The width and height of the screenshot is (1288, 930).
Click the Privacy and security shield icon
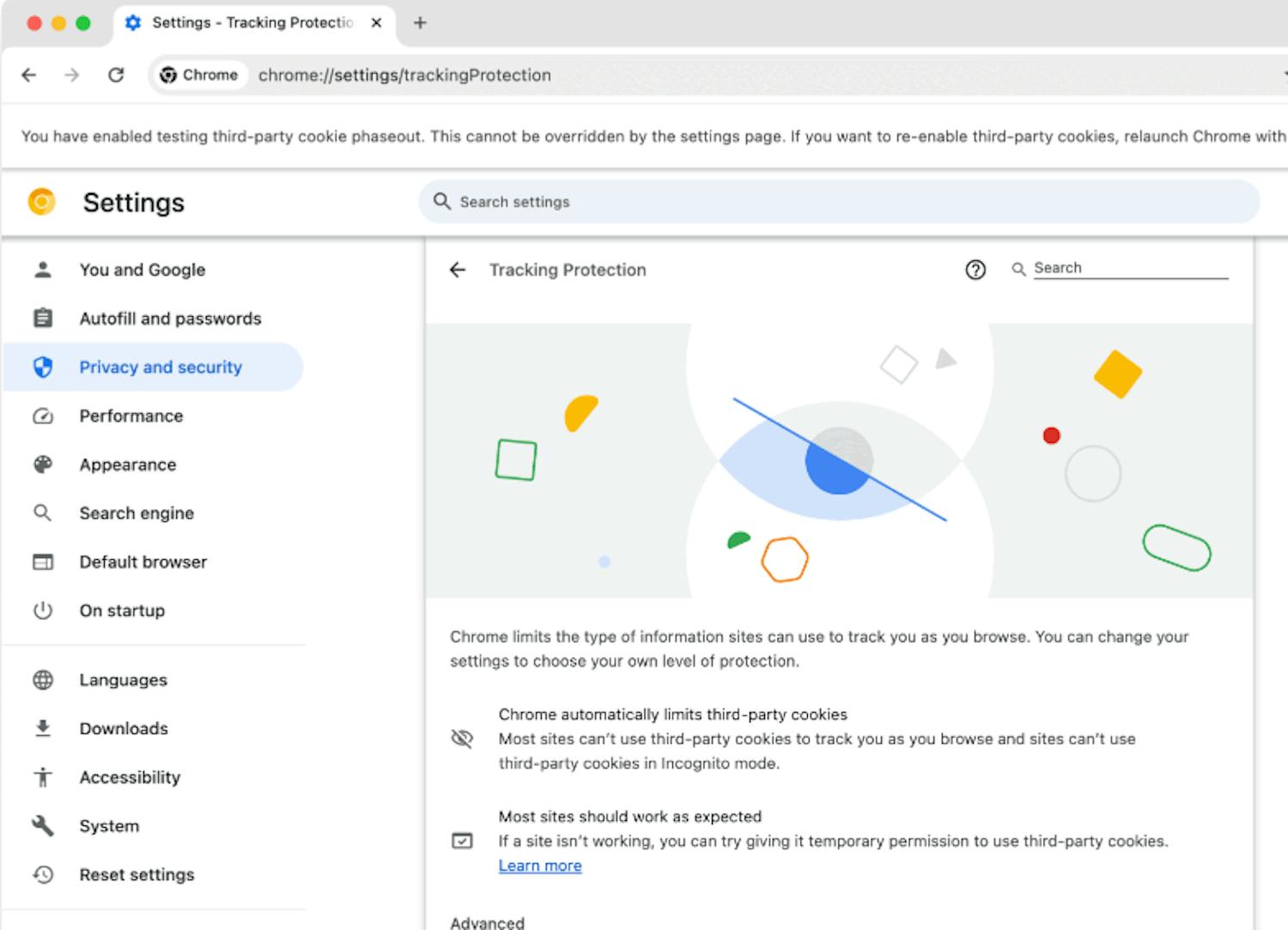[43, 367]
